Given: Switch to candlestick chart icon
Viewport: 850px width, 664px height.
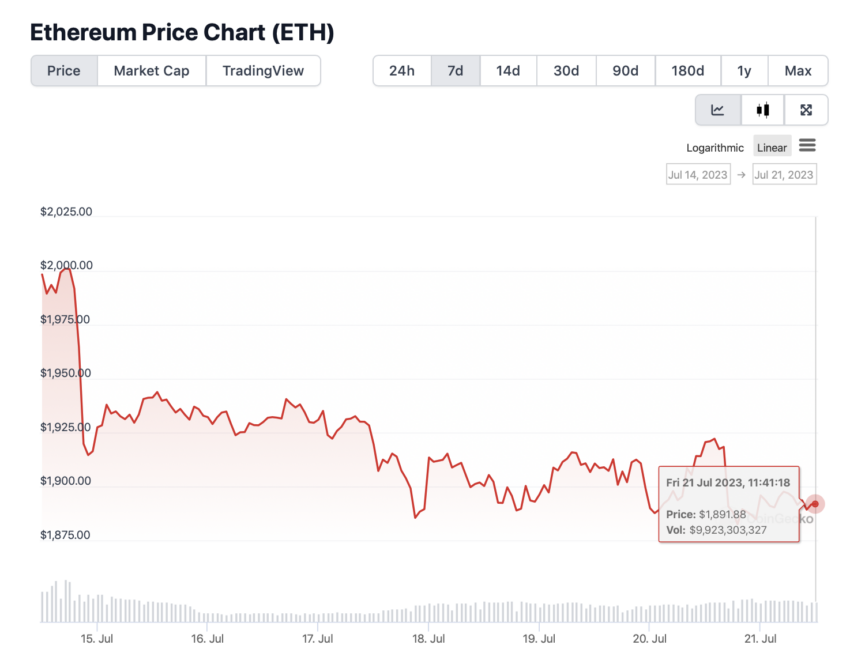Looking at the screenshot, I should click(763, 110).
